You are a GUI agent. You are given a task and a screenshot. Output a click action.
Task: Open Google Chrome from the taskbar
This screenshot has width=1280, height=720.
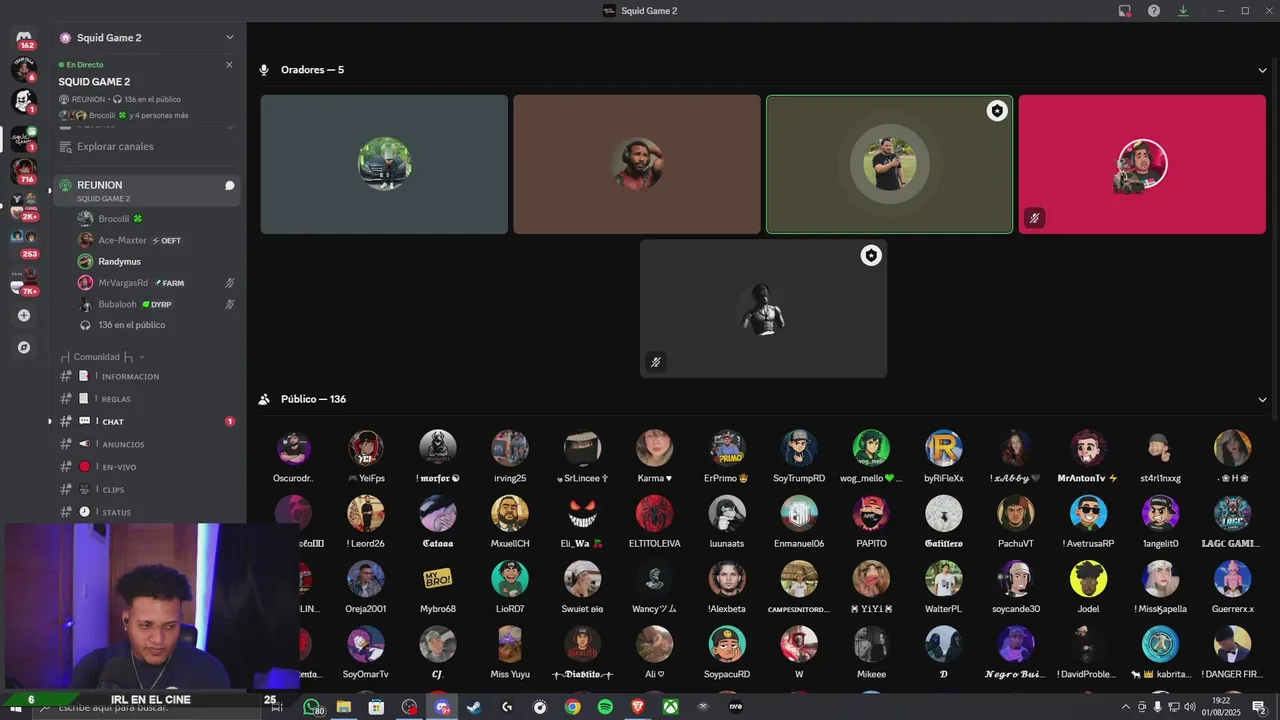[572, 707]
